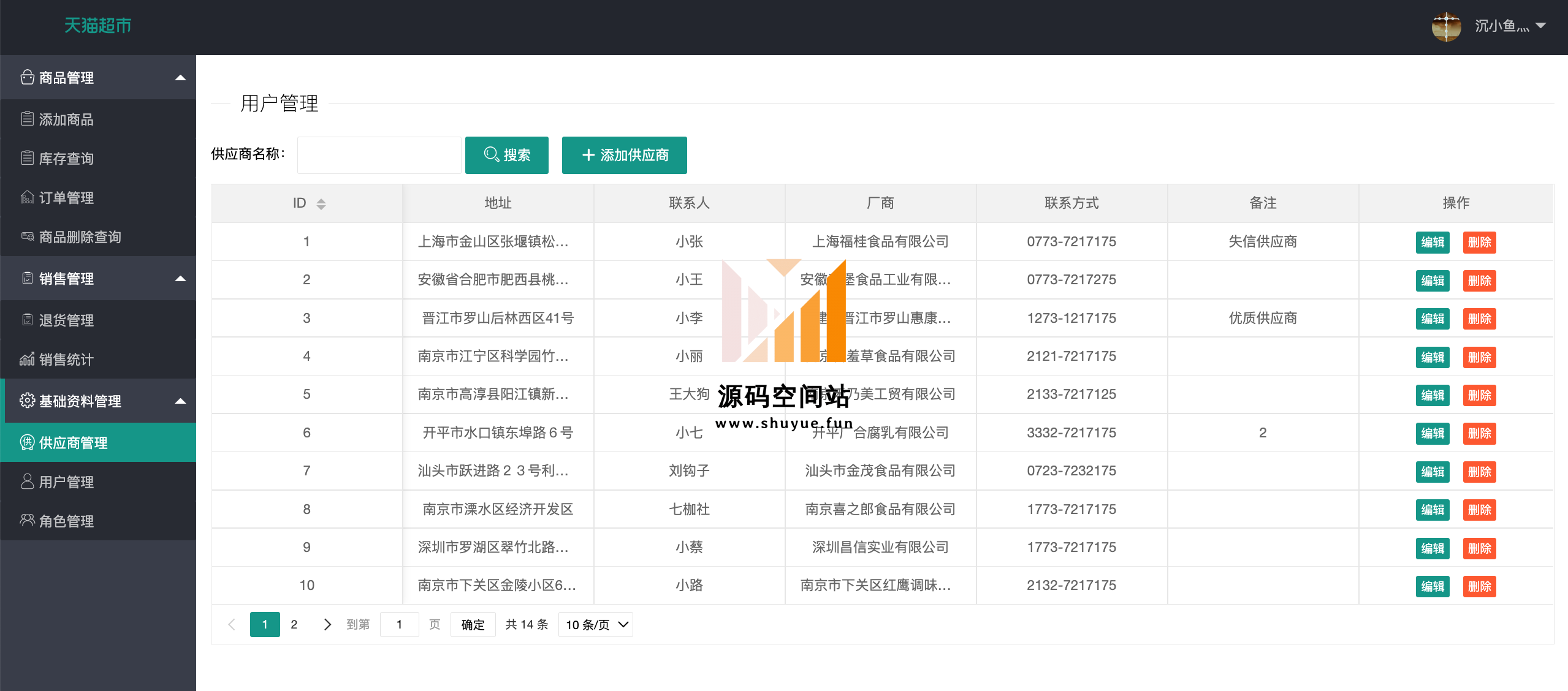Click the 添加供应商 button
Screen dimensions: 1568x691
[x=625, y=155]
